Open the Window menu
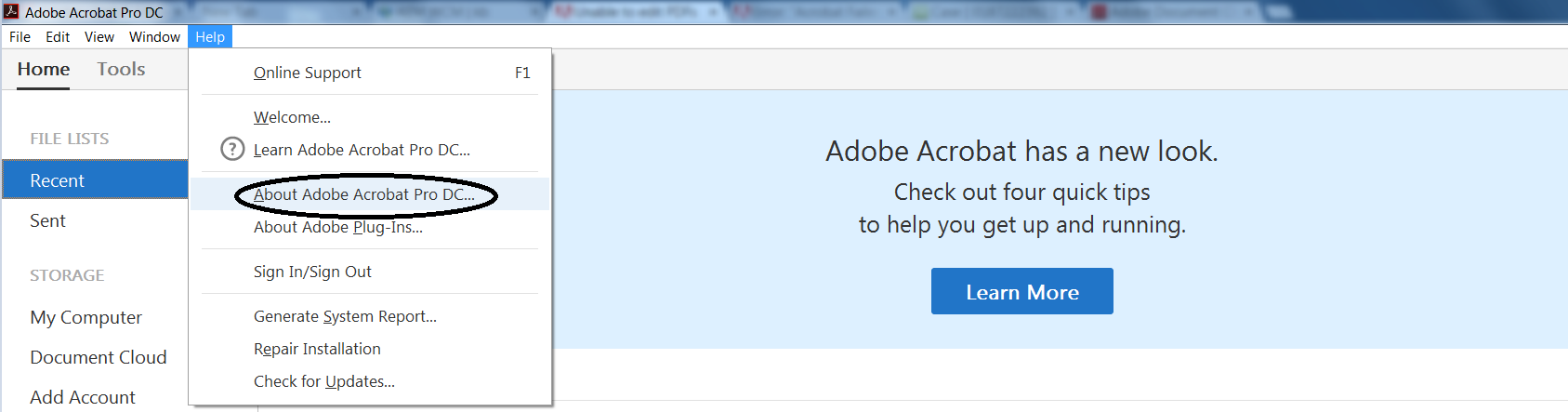The image size is (1568, 412). pyautogui.click(x=154, y=37)
